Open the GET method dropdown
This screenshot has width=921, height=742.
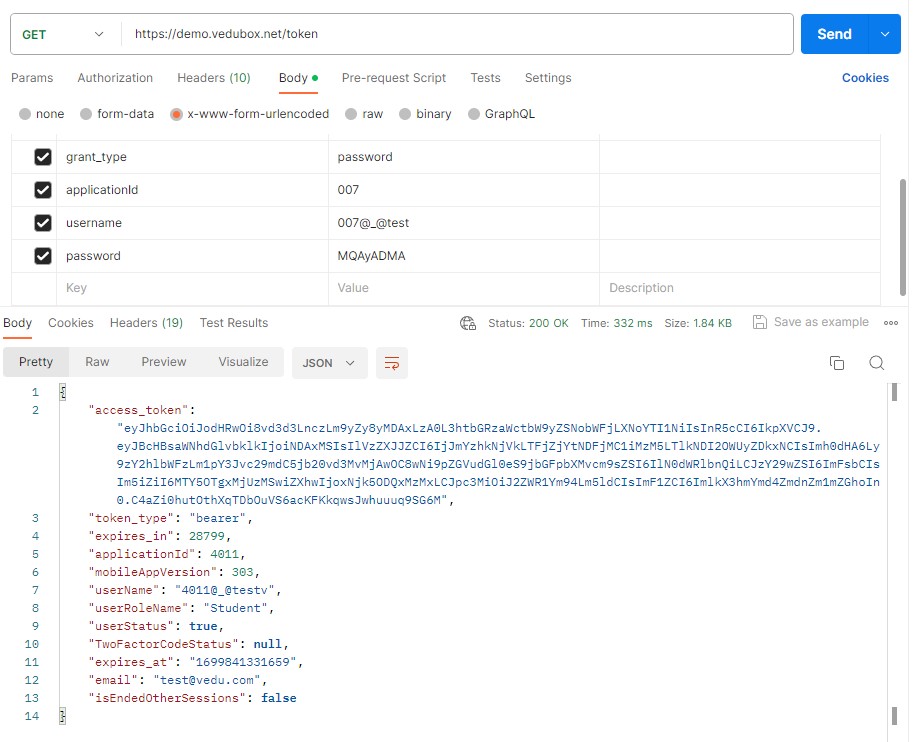coord(63,34)
